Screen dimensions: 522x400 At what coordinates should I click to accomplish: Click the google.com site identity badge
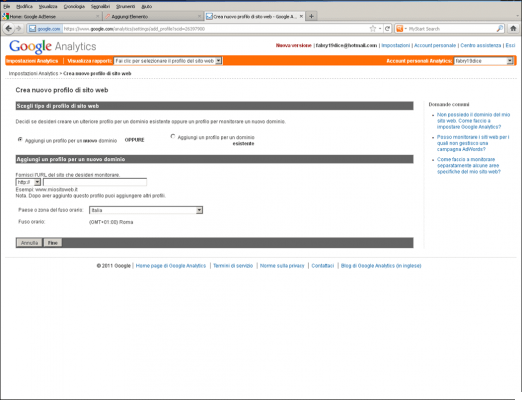coord(45,29)
